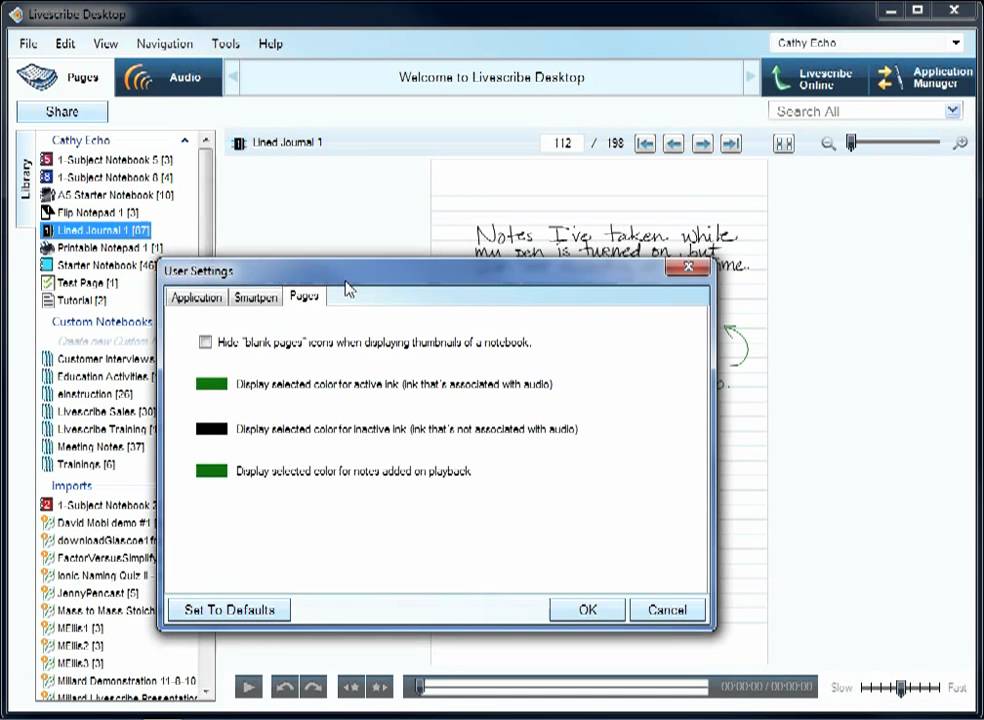Select Flip Notepad 1
This screenshot has height=720, width=984.
coord(90,213)
